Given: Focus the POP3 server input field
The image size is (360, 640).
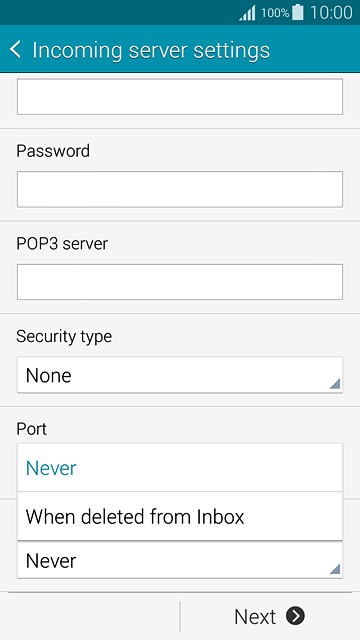Looking at the screenshot, I should tap(180, 282).
